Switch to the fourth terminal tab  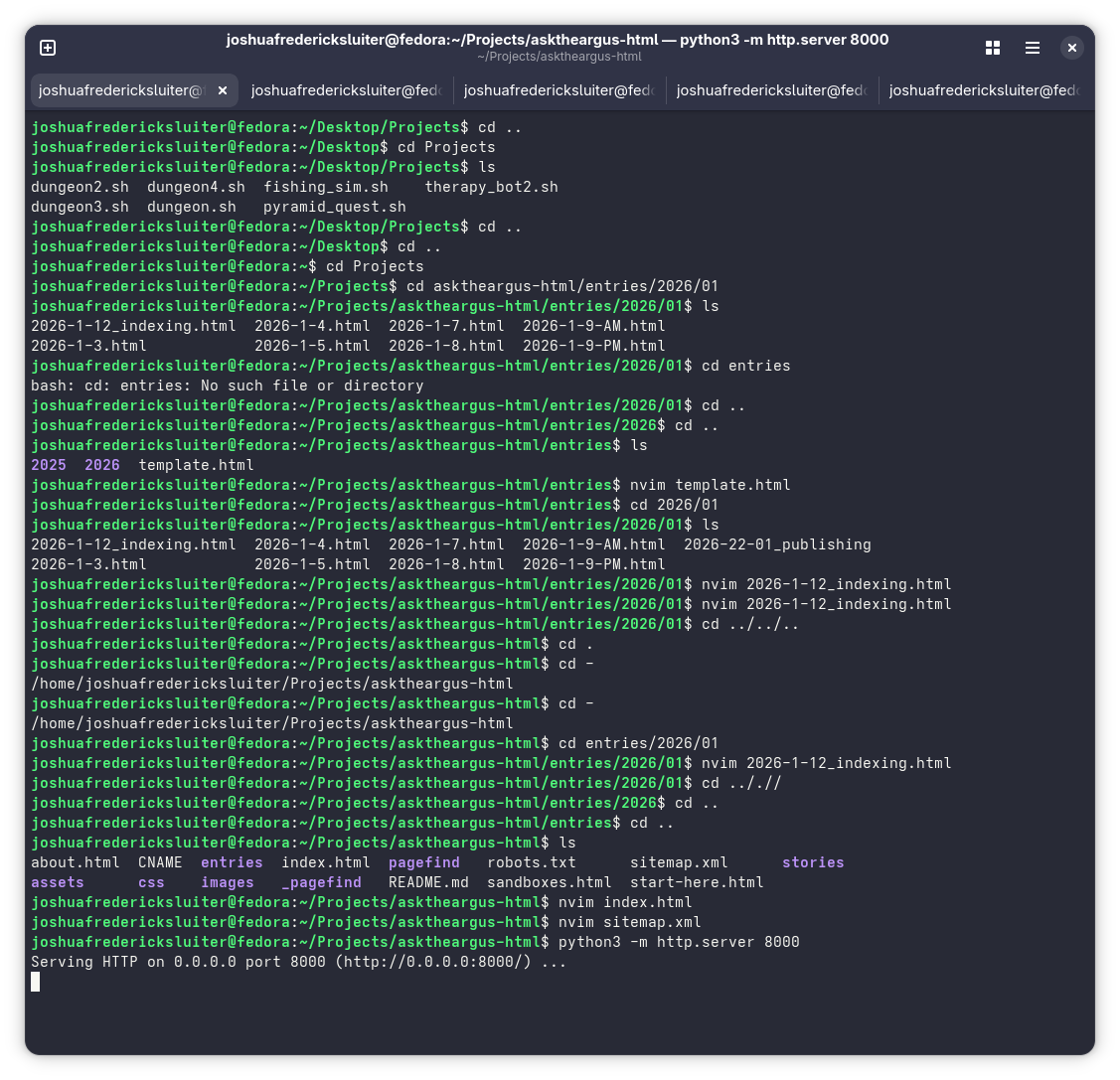point(771,89)
